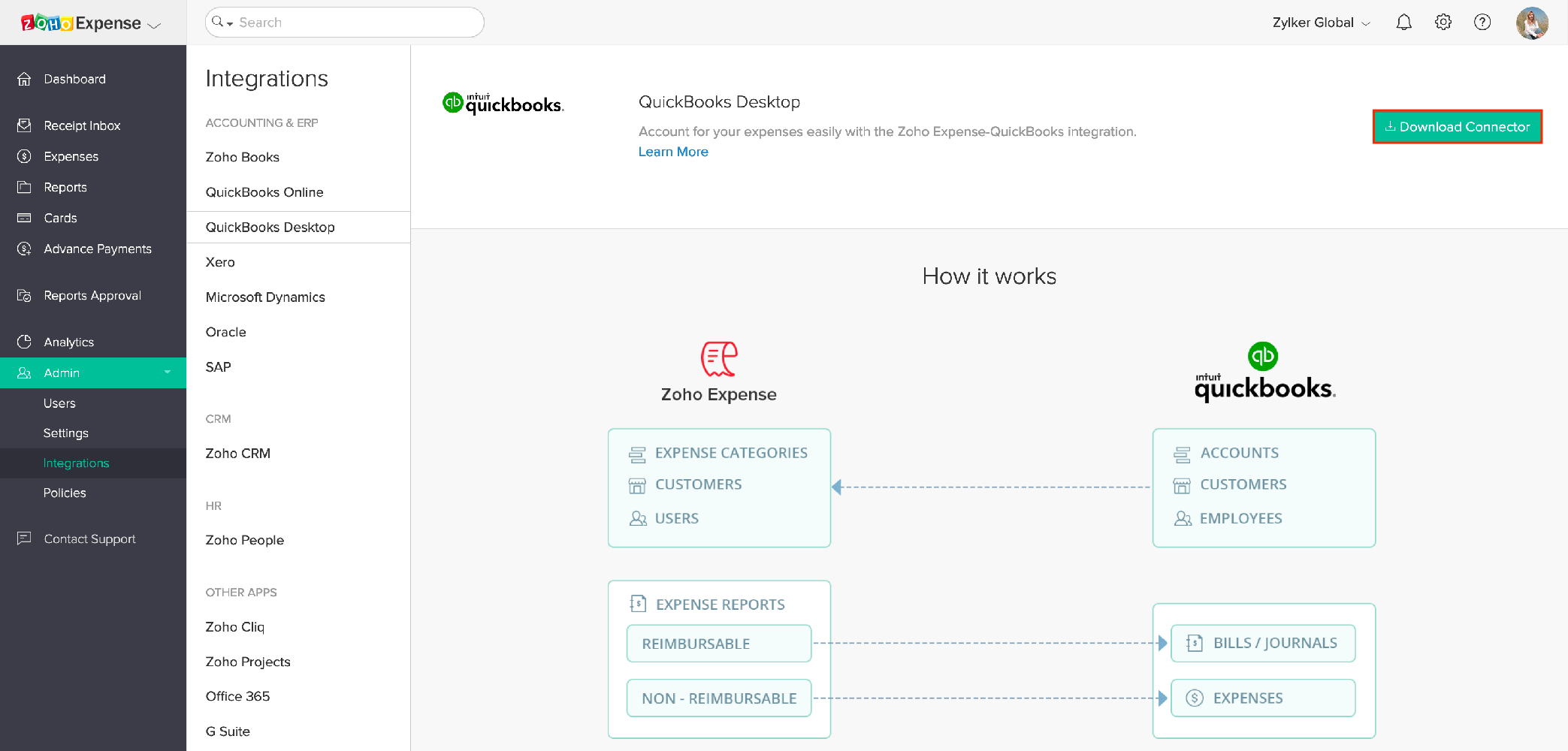Screen dimensions: 1568x751
Task: Select Office 365 integration
Action: 237,696
